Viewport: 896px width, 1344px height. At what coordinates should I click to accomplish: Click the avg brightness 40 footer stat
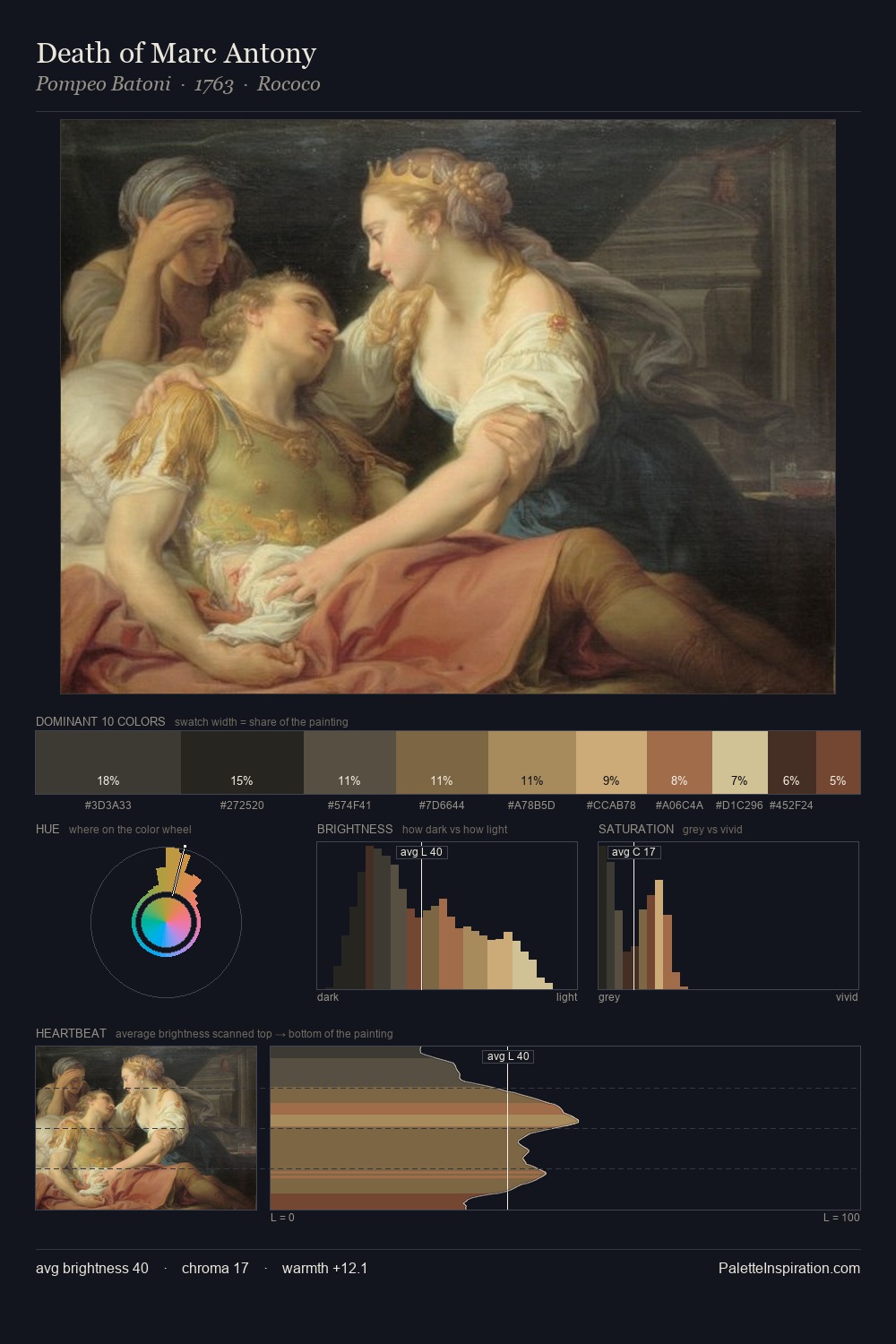(x=92, y=1268)
